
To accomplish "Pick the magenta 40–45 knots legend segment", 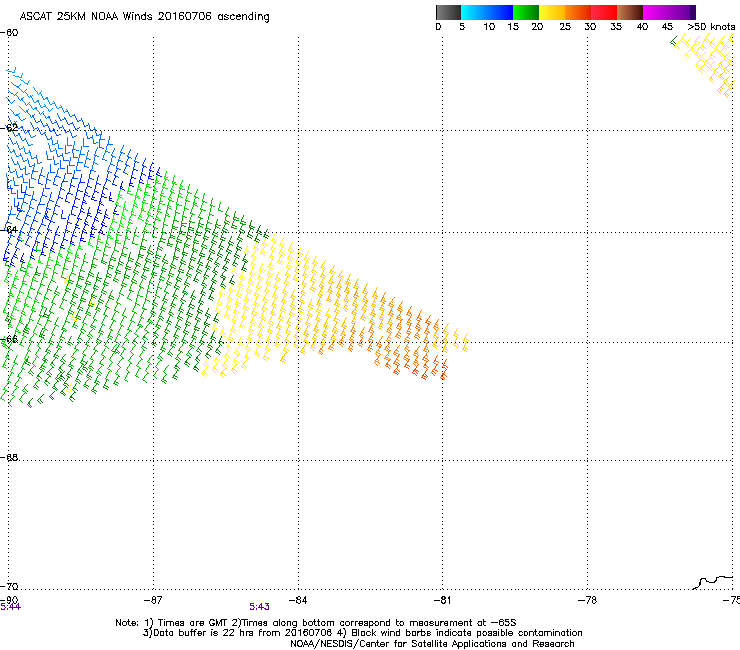I will (x=656, y=12).
